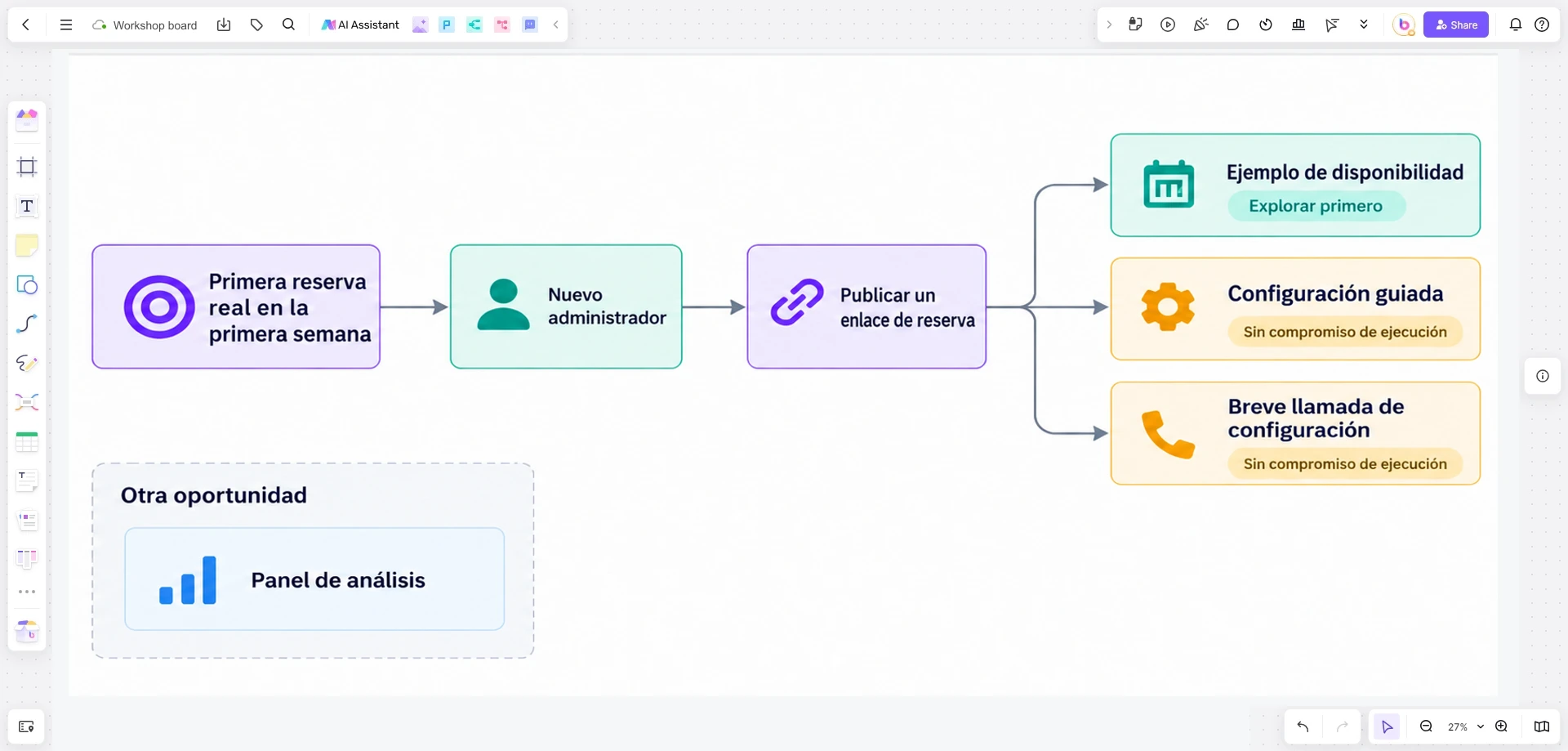Click the purple AI chat icon
This screenshot has height=751, width=1568.
click(x=530, y=25)
